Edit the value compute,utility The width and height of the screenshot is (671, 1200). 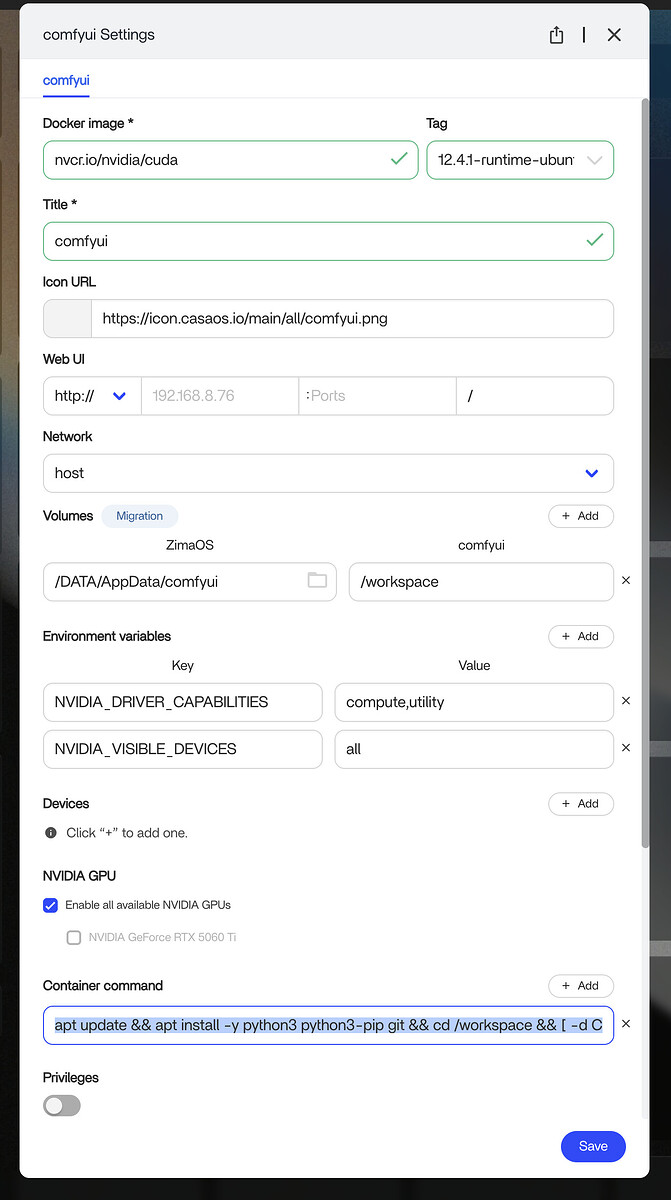click(x=474, y=702)
